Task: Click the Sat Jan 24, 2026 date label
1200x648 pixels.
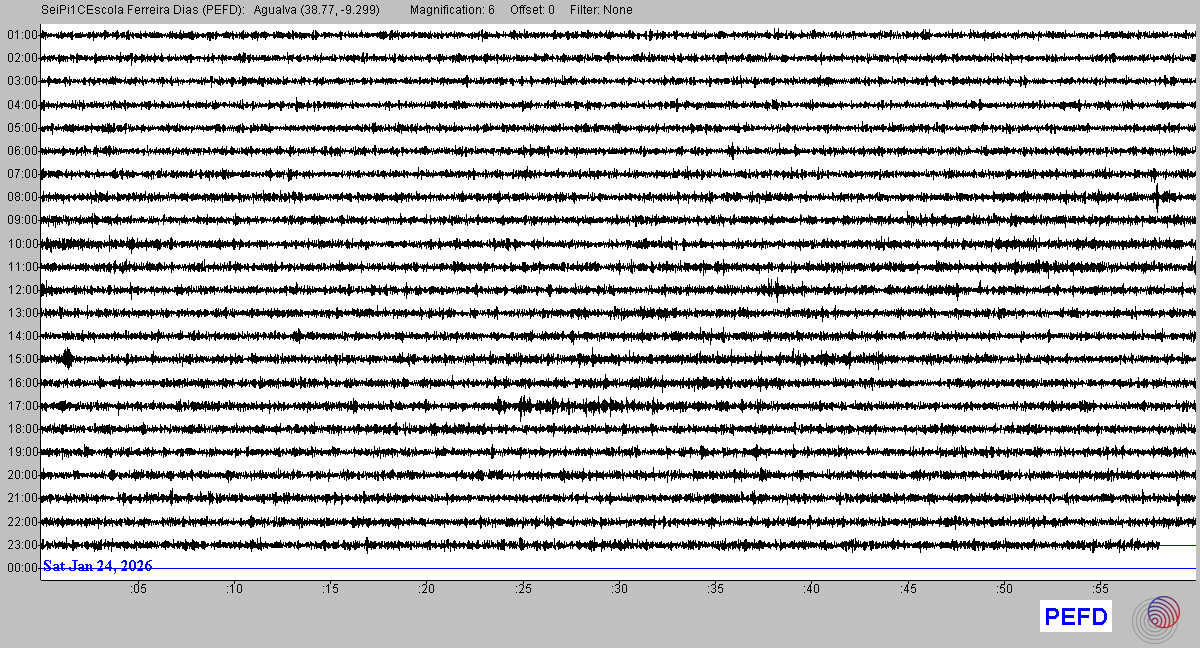Action: click(97, 566)
